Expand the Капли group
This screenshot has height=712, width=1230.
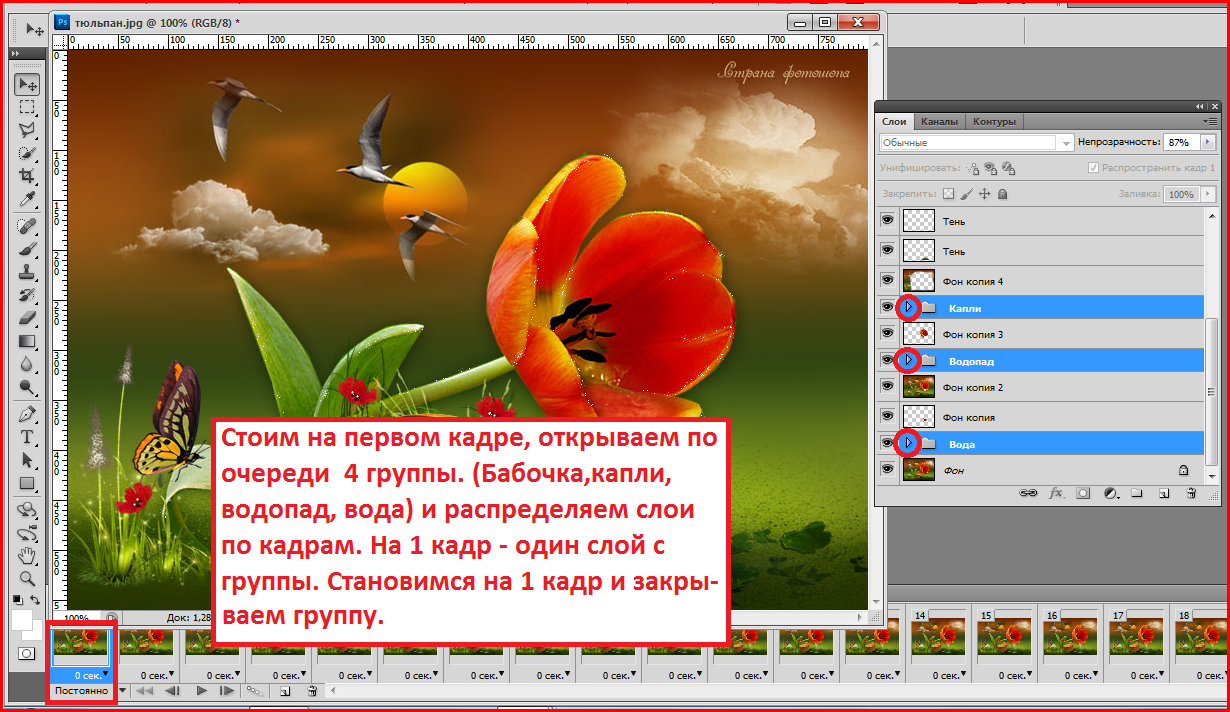point(908,307)
